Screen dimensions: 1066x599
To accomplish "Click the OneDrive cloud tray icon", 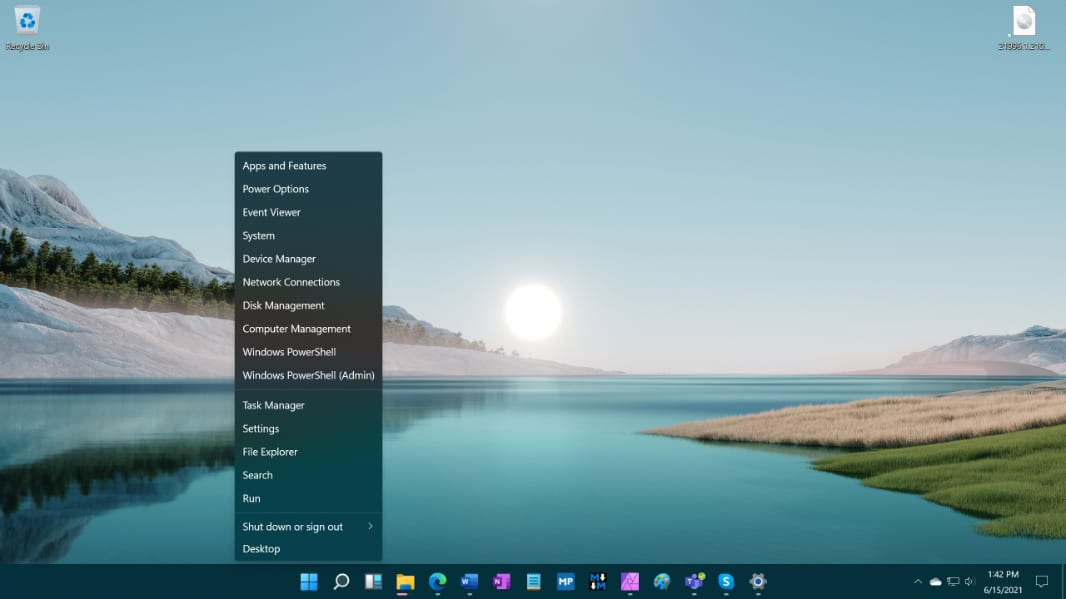I will pyautogui.click(x=936, y=581).
